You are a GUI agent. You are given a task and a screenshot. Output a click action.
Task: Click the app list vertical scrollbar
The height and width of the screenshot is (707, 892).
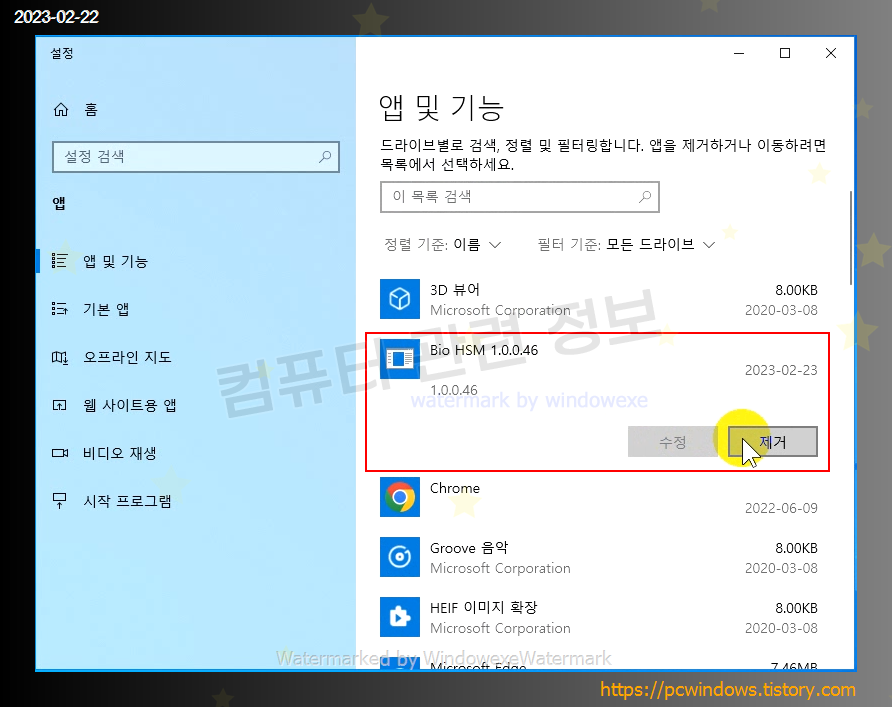coord(851,238)
